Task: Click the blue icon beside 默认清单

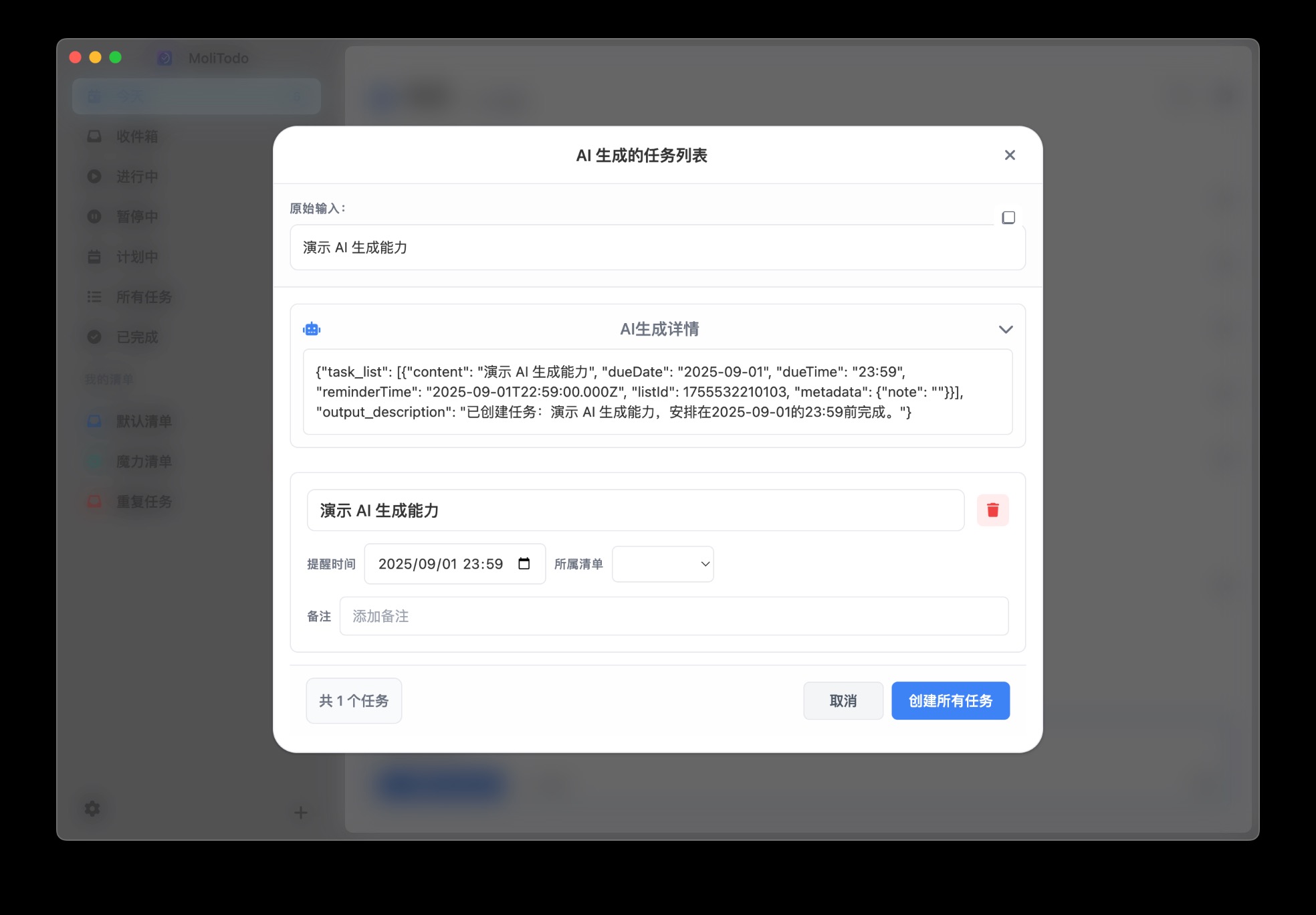Action: coord(94,421)
